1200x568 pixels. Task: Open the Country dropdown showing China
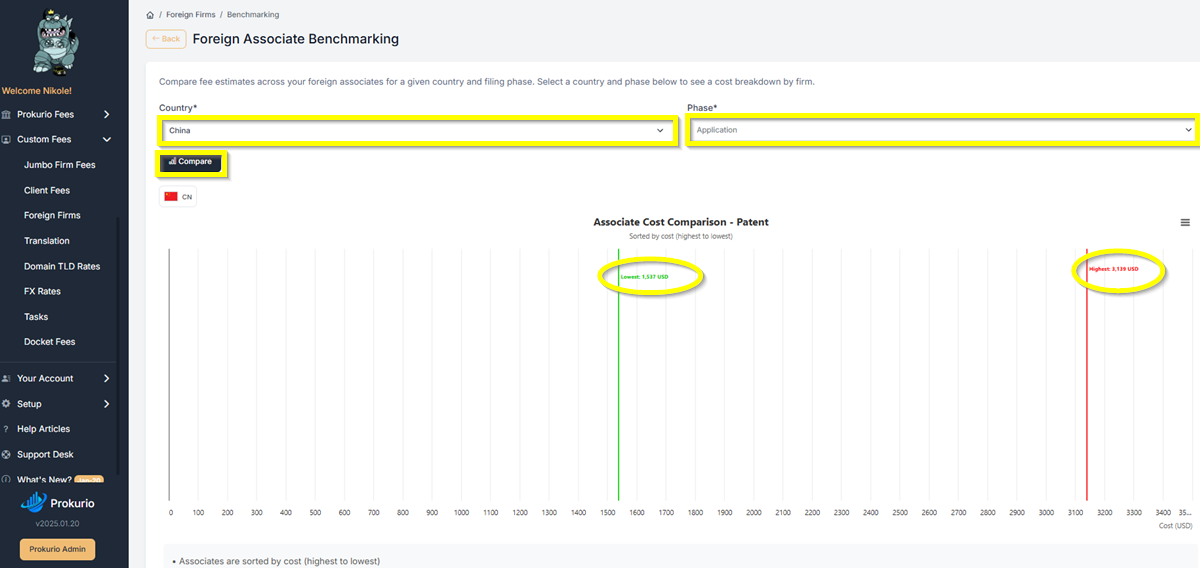[x=416, y=130]
